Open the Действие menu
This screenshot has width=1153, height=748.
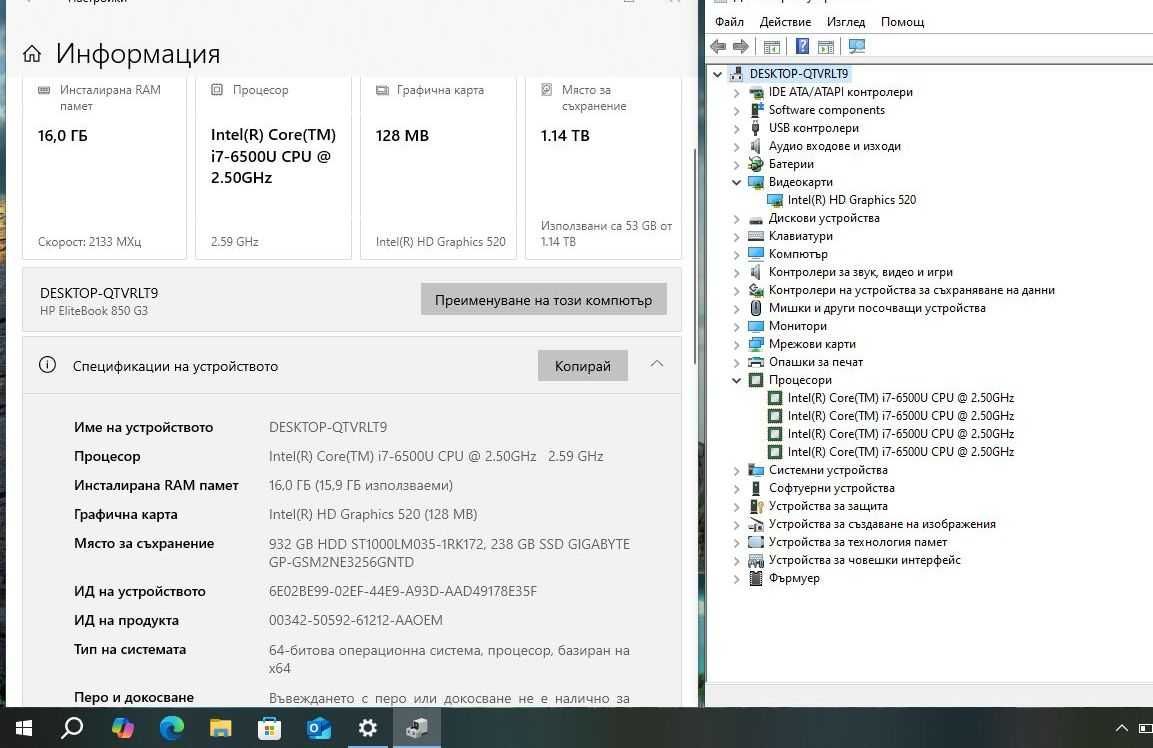click(x=785, y=22)
